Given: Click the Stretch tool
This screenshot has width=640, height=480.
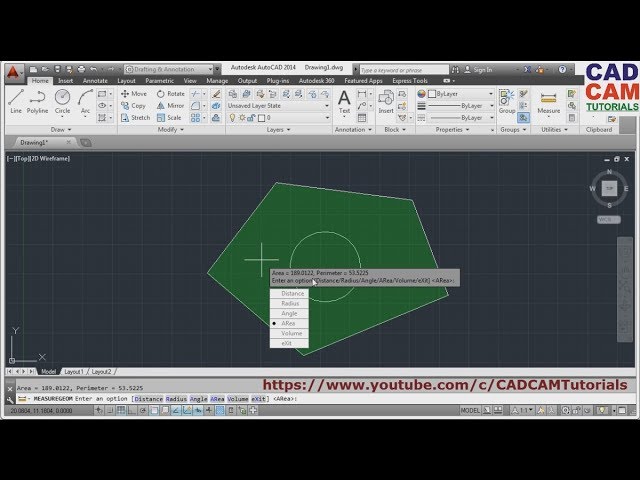Looking at the screenshot, I should (x=136, y=118).
